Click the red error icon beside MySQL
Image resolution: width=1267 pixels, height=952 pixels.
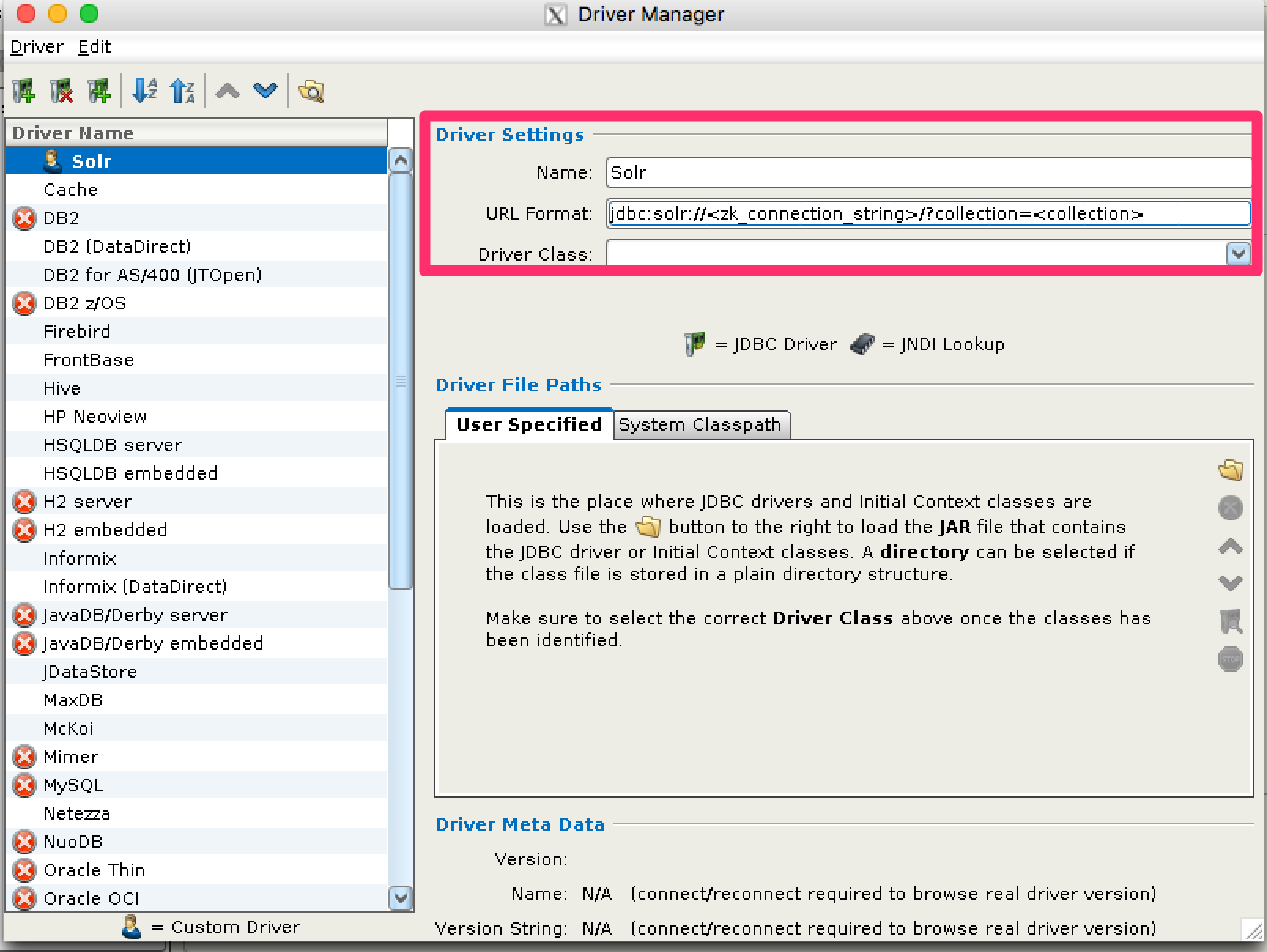24,785
